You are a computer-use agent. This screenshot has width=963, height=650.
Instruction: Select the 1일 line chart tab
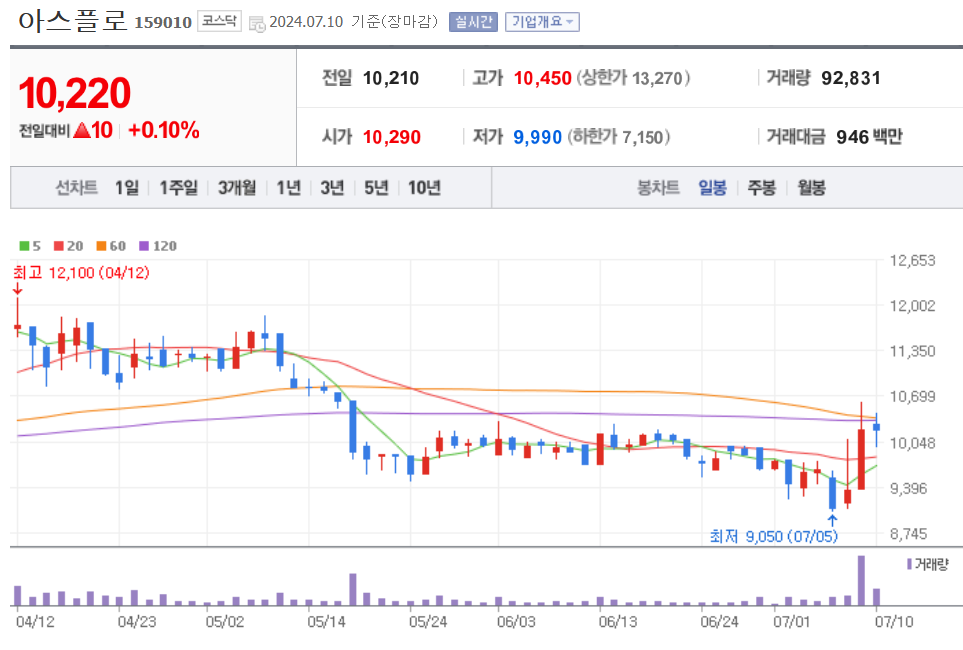127,187
